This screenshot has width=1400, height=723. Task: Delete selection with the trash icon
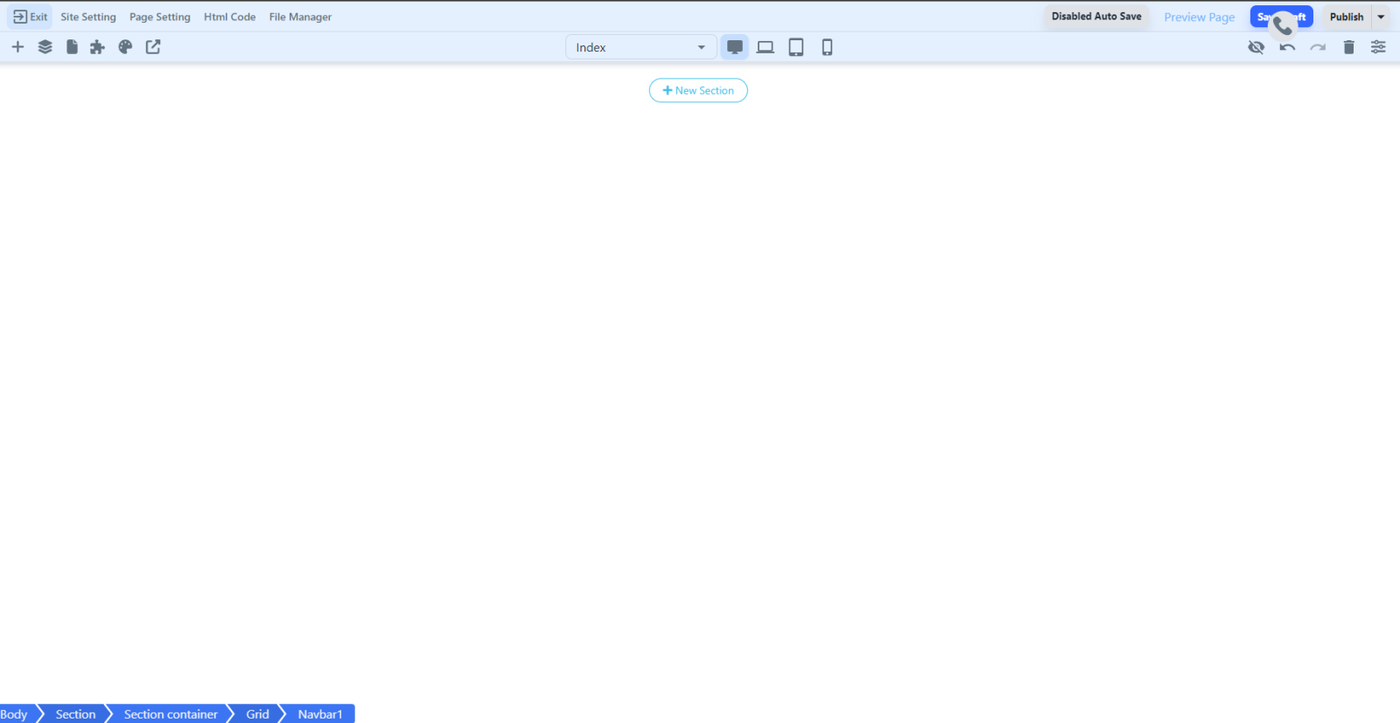(x=1349, y=47)
